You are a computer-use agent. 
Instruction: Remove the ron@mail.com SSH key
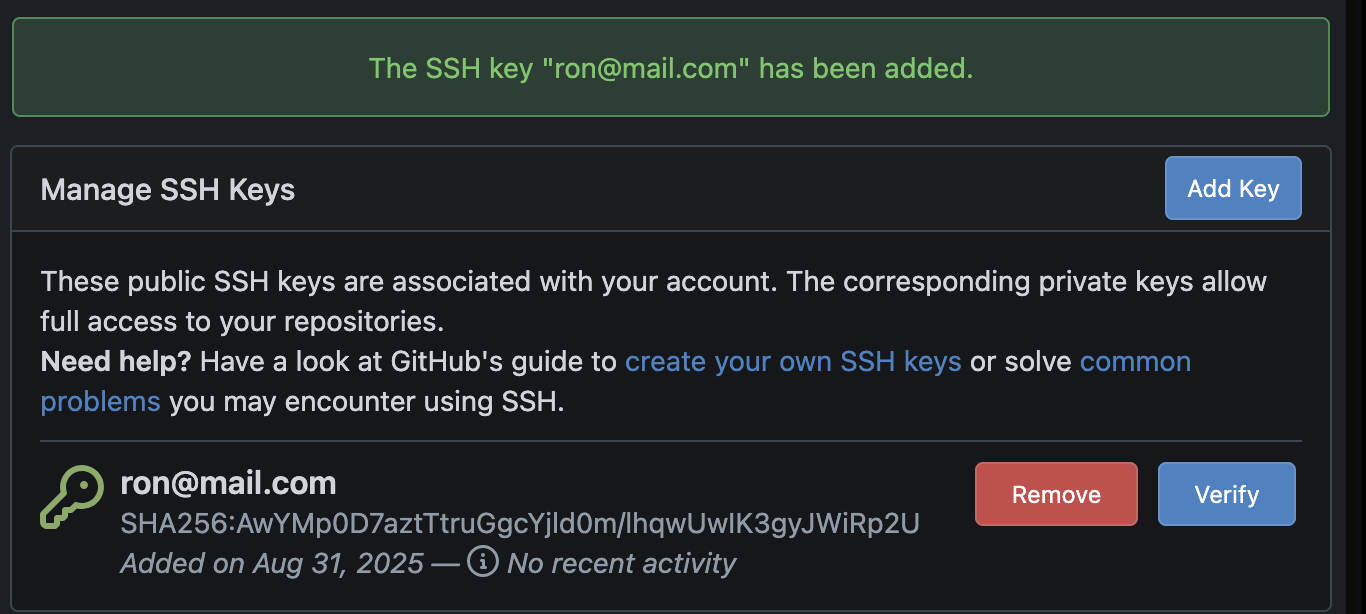1056,494
